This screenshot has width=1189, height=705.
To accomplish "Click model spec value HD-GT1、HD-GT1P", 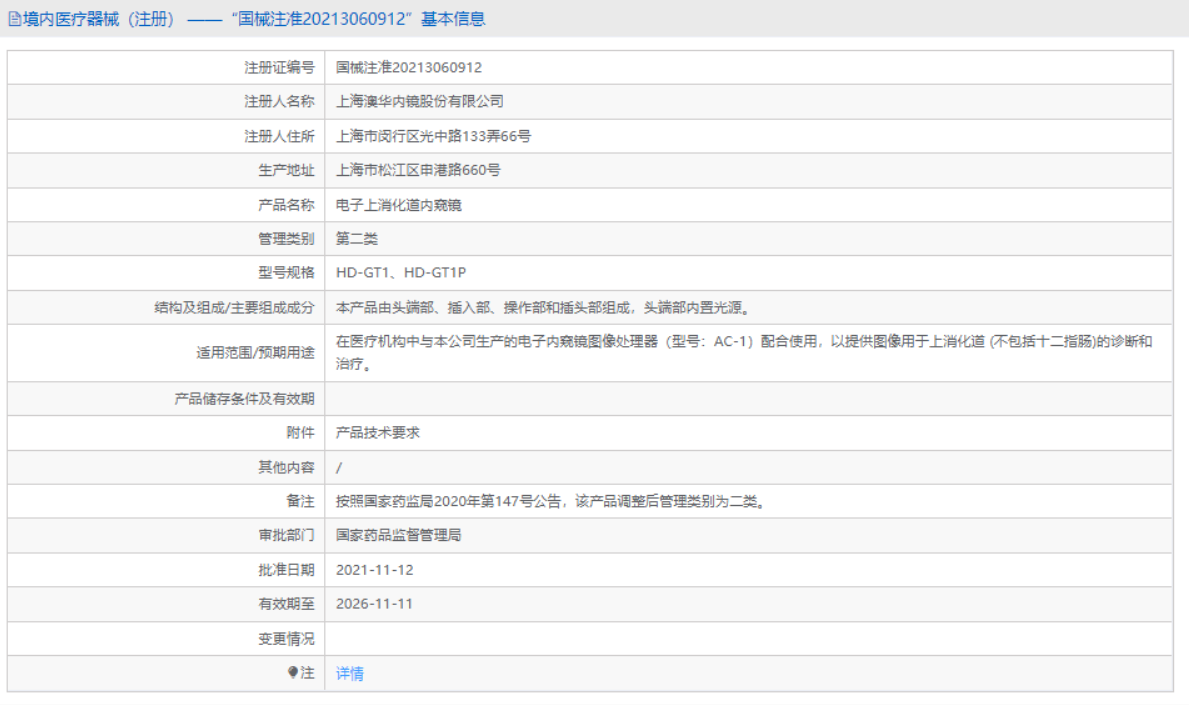I will point(401,273).
